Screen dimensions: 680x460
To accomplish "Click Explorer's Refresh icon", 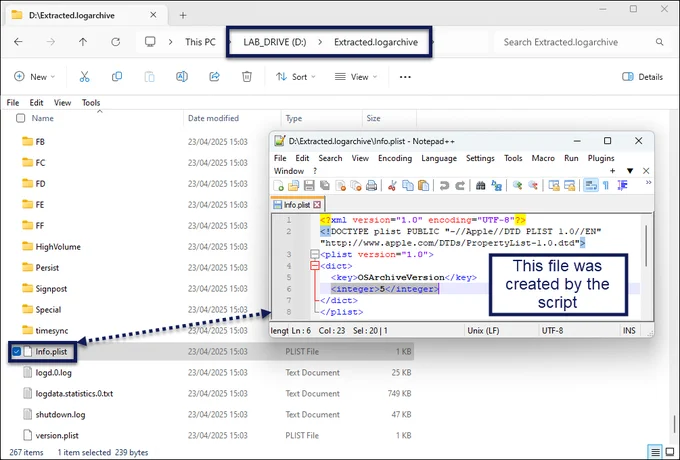I will pyautogui.click(x=115, y=42).
